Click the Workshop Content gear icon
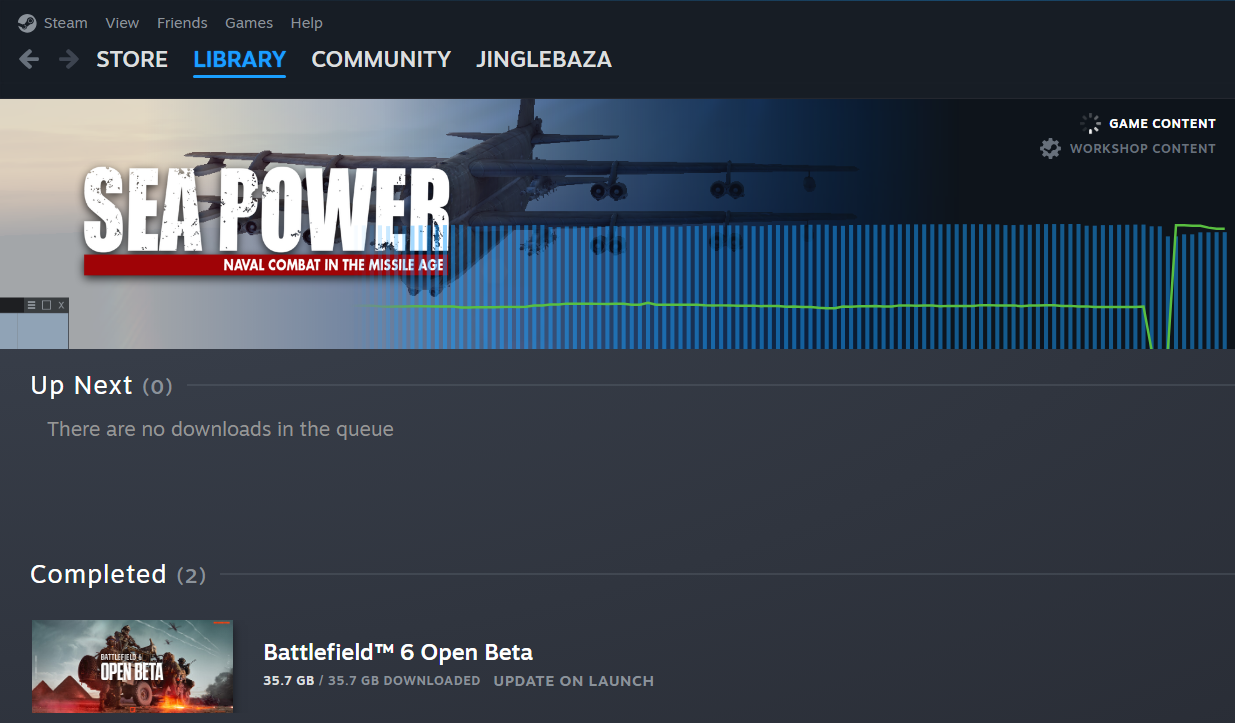Image resolution: width=1235 pixels, height=723 pixels. pos(1050,149)
